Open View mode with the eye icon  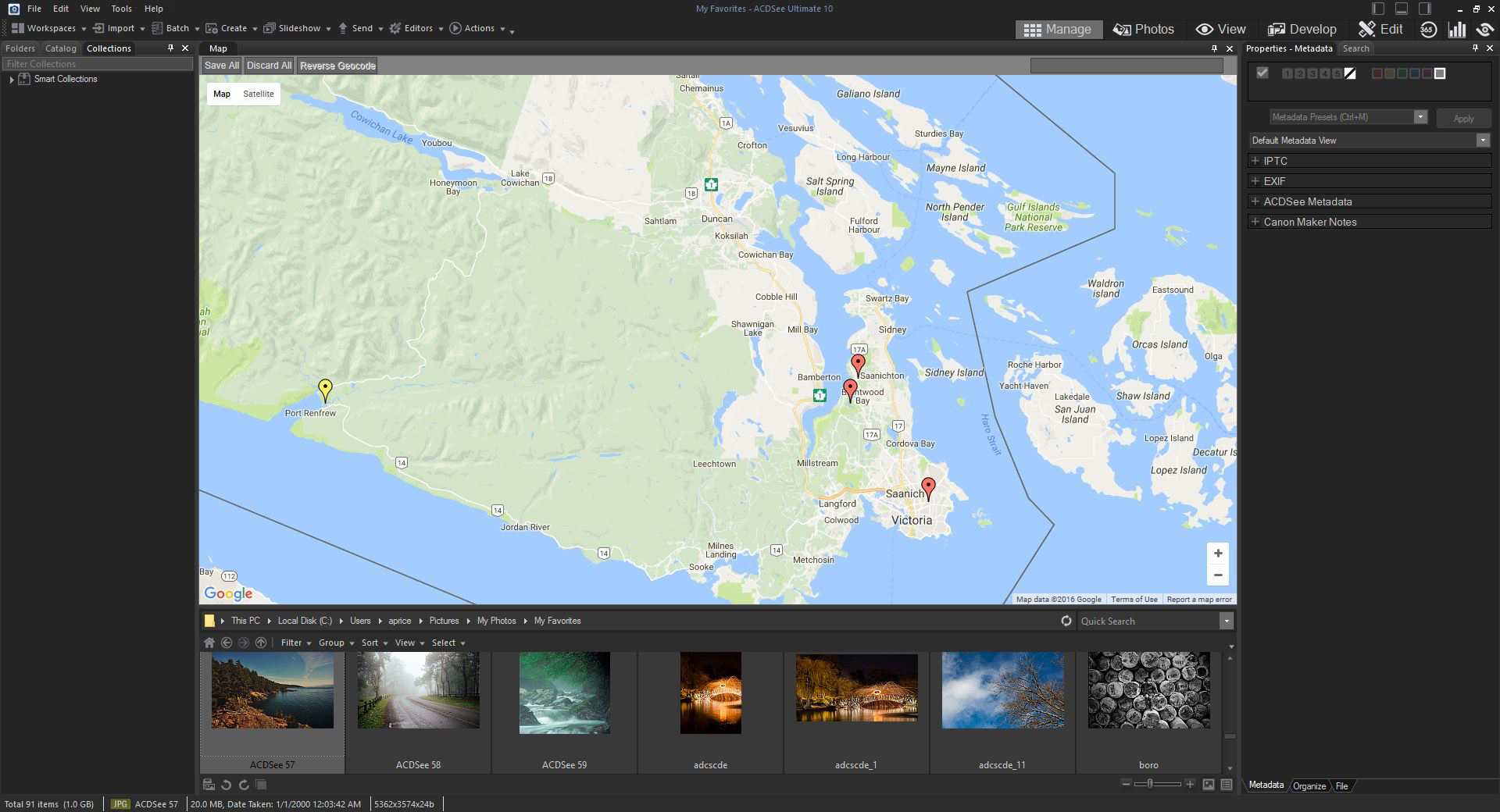click(x=1220, y=29)
